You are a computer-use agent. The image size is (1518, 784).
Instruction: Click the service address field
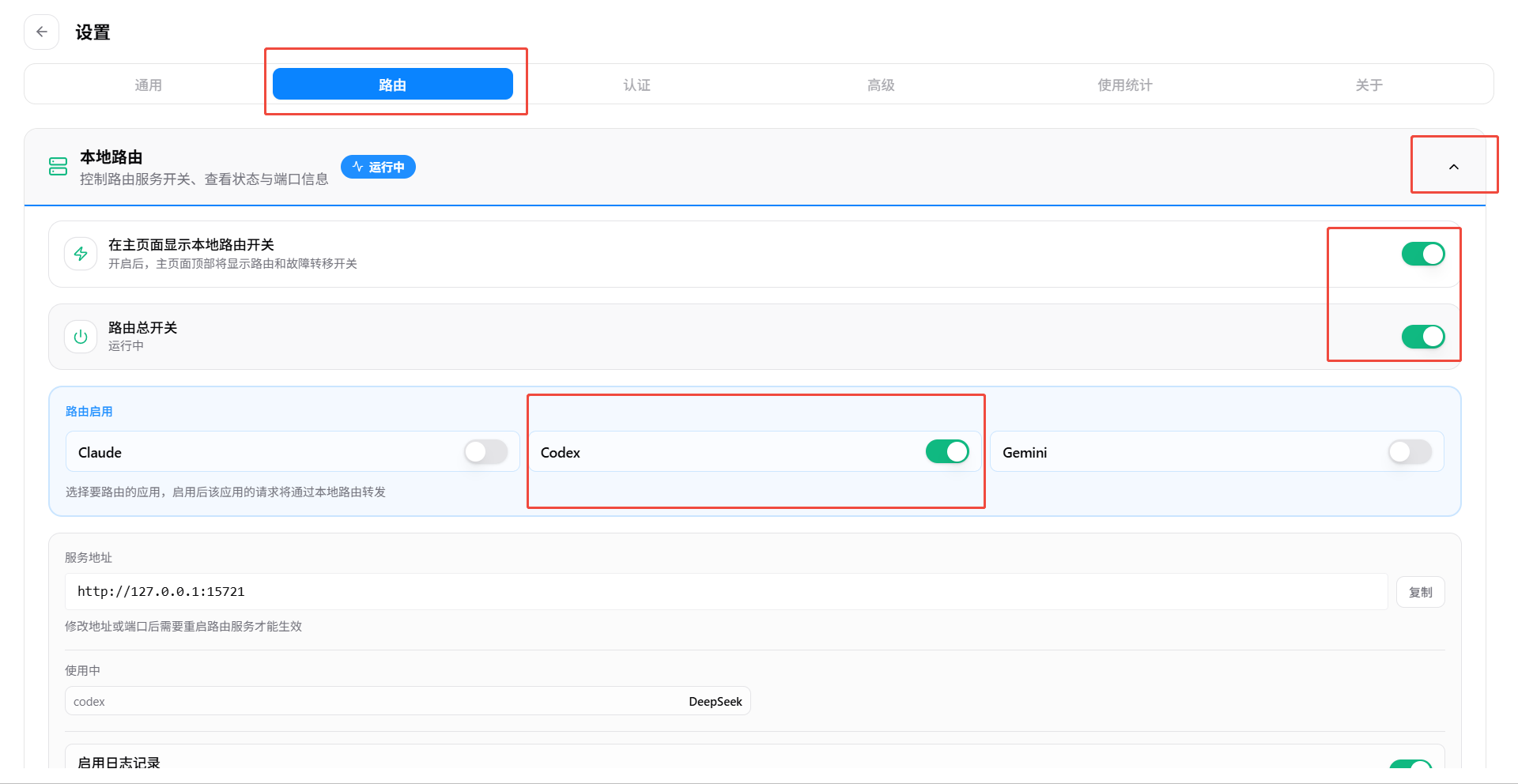(727, 591)
